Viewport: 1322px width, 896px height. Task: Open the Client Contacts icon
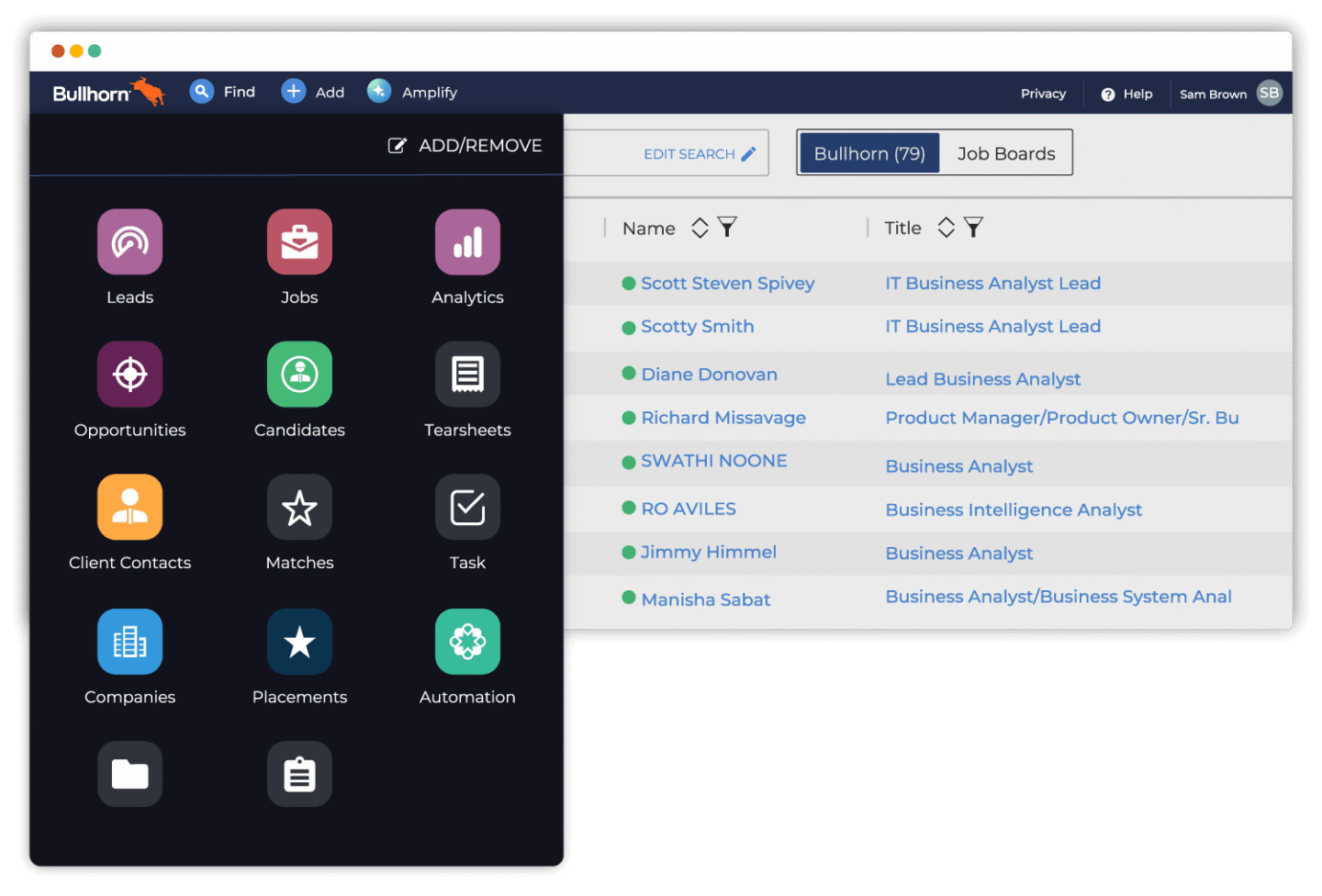tap(129, 507)
